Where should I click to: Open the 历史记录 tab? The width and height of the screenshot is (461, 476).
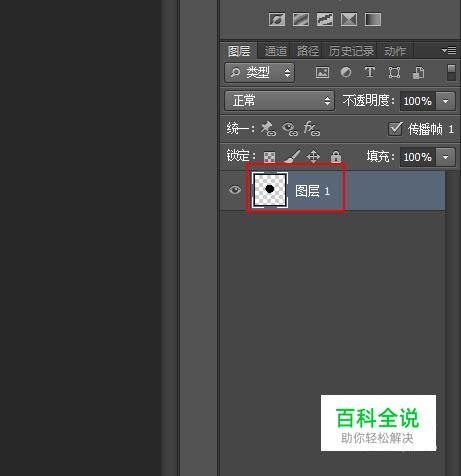coord(351,51)
